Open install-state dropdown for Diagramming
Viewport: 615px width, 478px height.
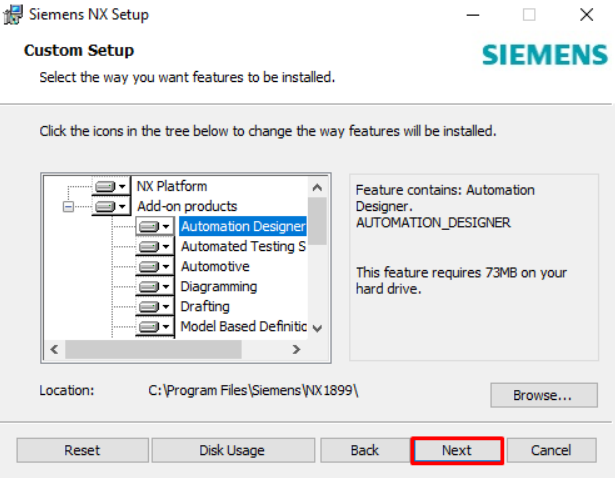[x=155, y=287]
